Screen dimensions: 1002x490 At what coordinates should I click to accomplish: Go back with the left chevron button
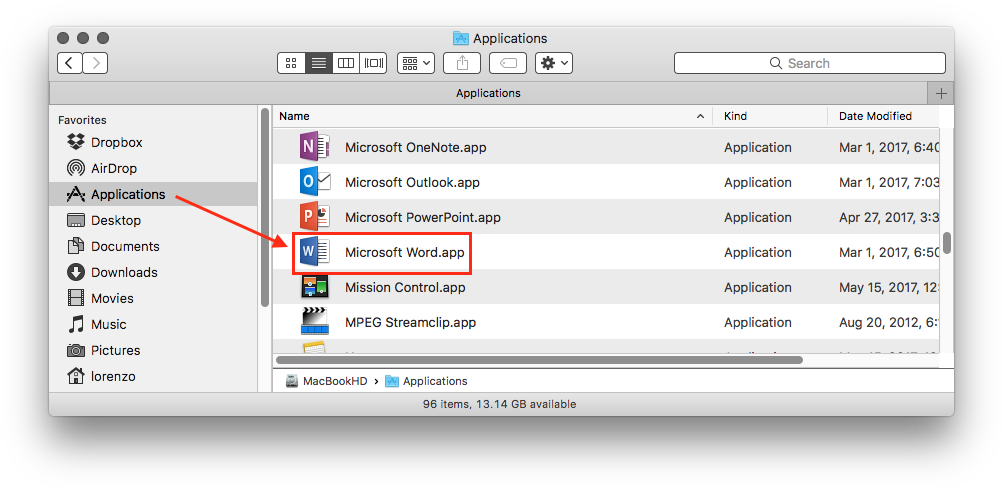coord(70,63)
